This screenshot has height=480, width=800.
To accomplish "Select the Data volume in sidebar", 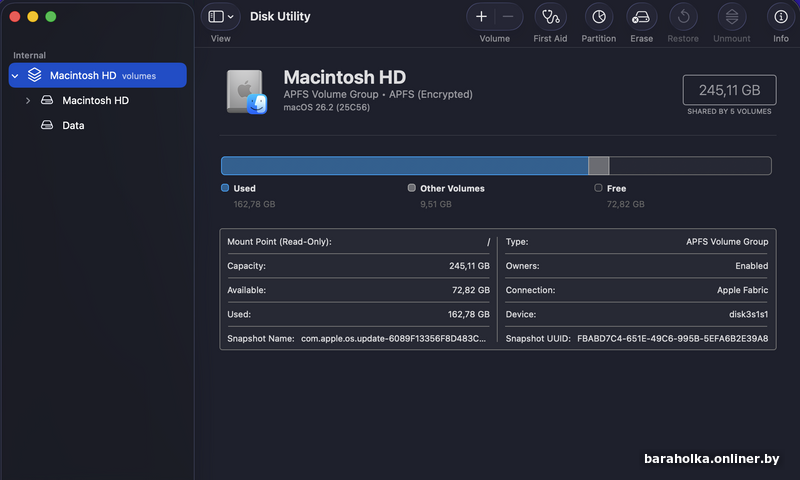I will click(x=72, y=126).
